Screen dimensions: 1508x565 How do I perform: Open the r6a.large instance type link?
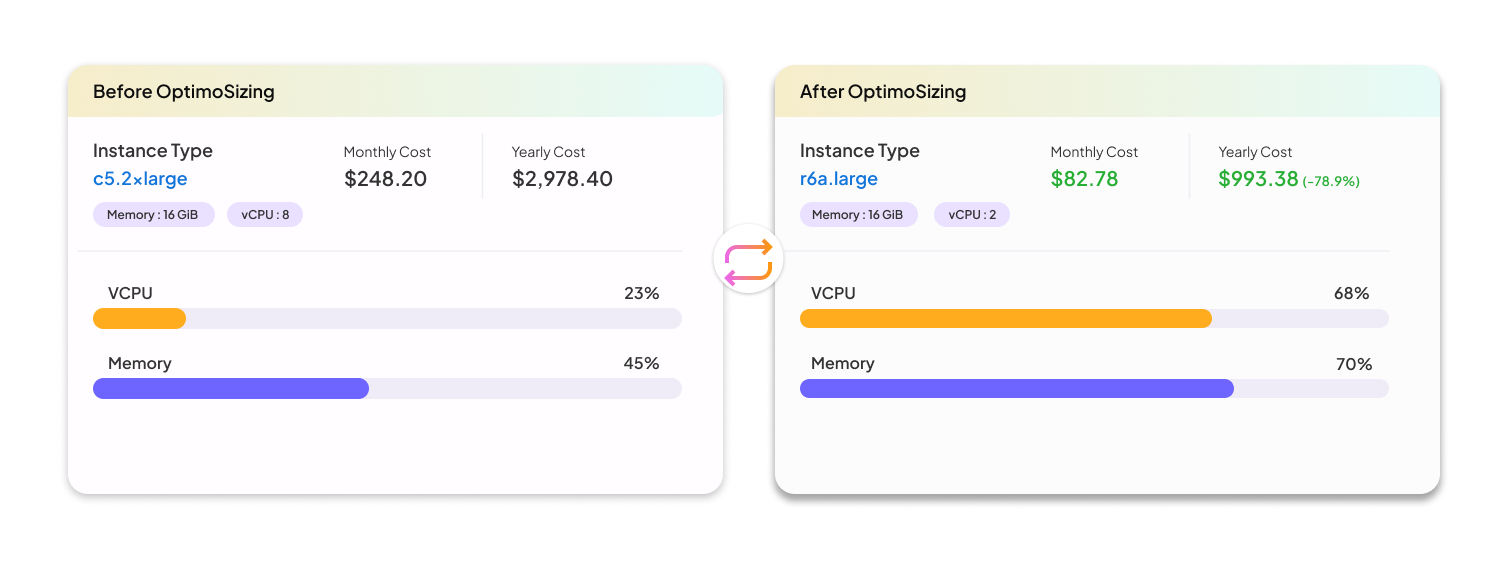coord(839,179)
